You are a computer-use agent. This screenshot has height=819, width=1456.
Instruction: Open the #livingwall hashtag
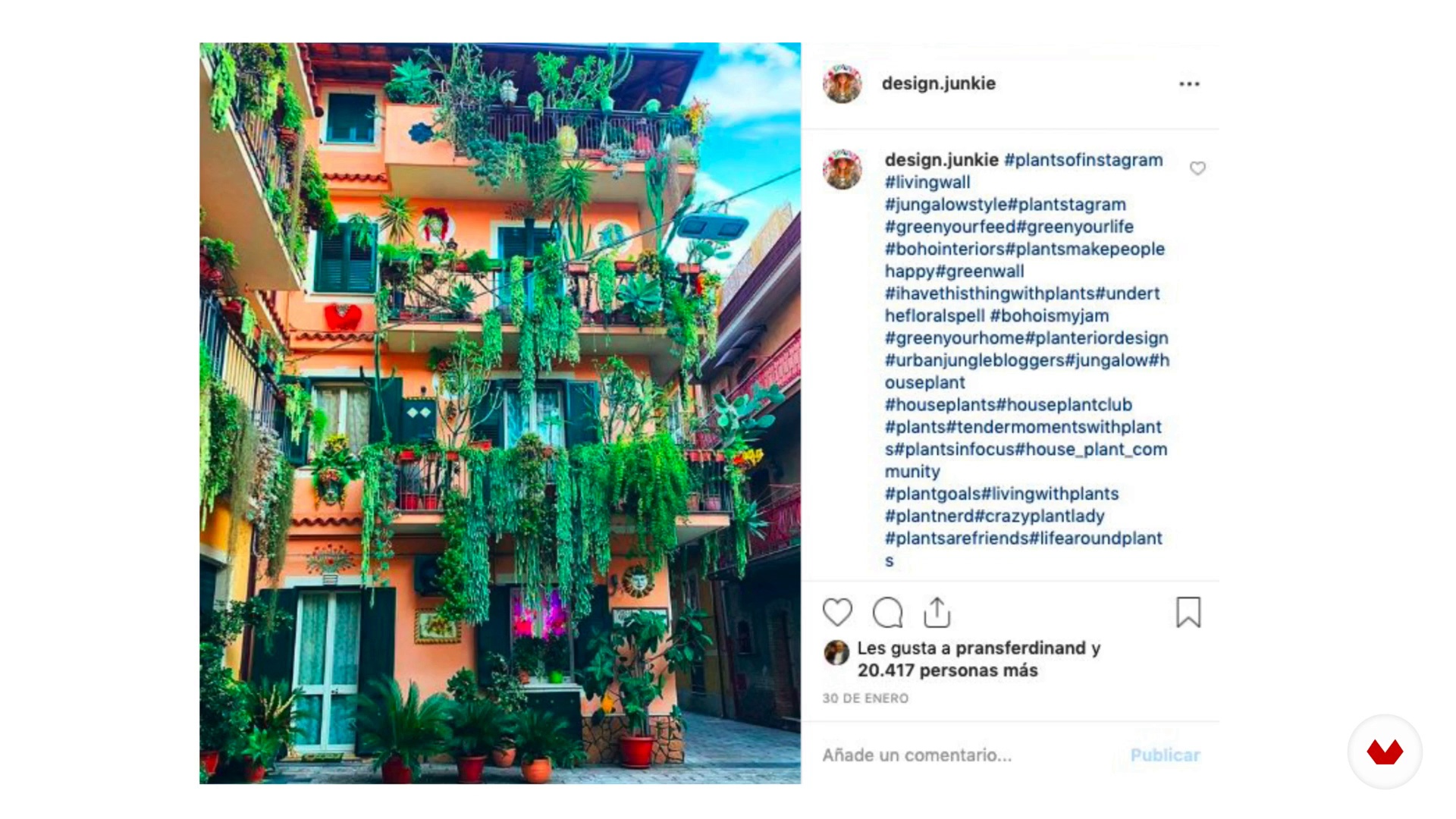(927, 183)
